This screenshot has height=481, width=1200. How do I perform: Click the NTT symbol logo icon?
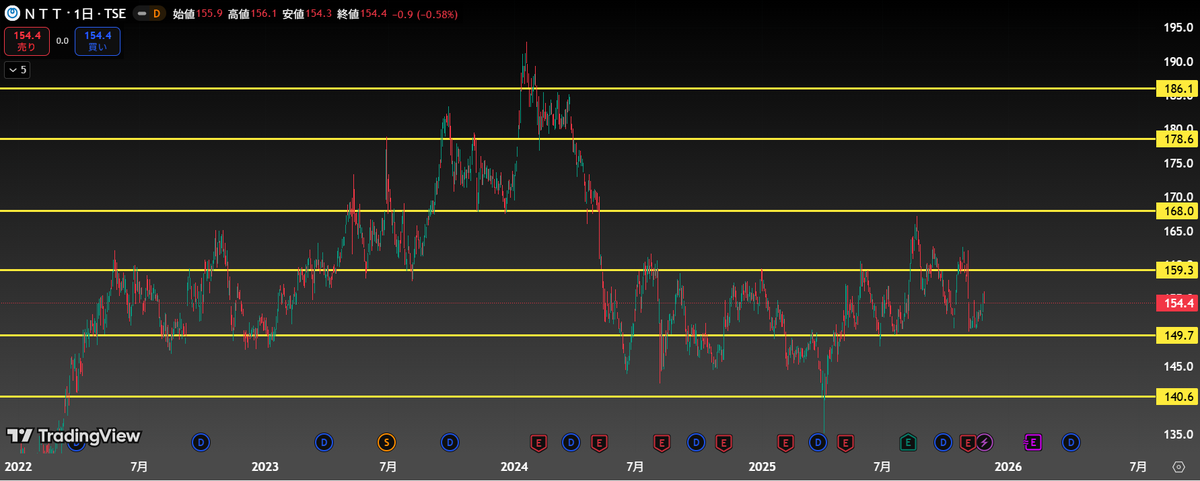14,15
